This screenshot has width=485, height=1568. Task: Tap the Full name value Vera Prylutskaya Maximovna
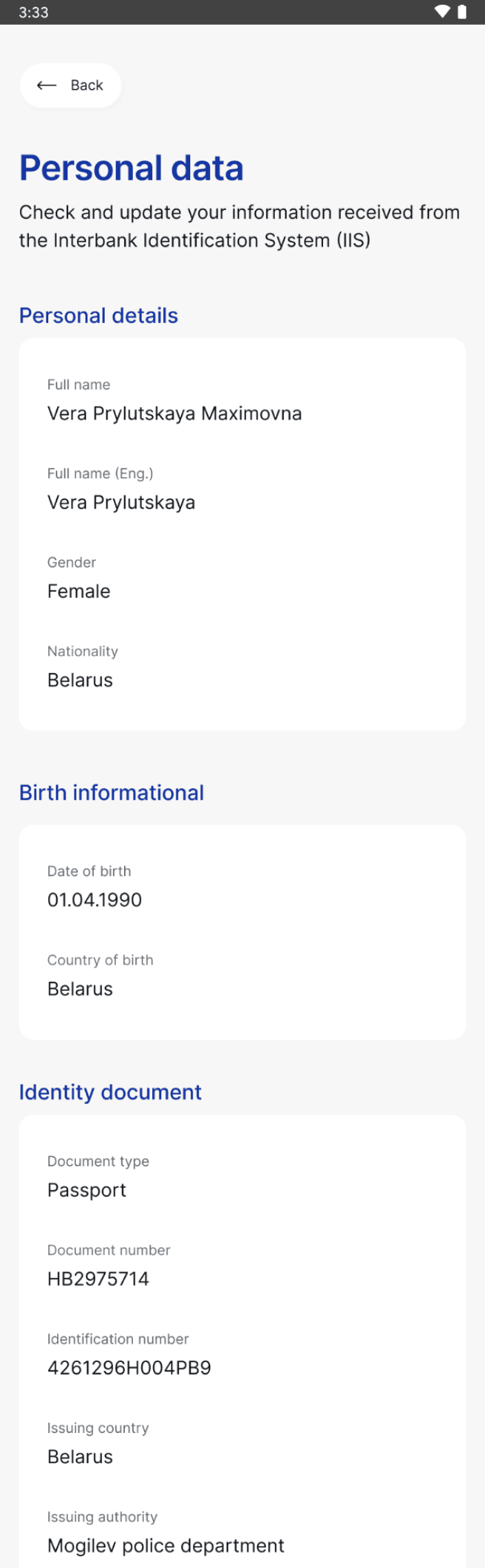tap(174, 413)
